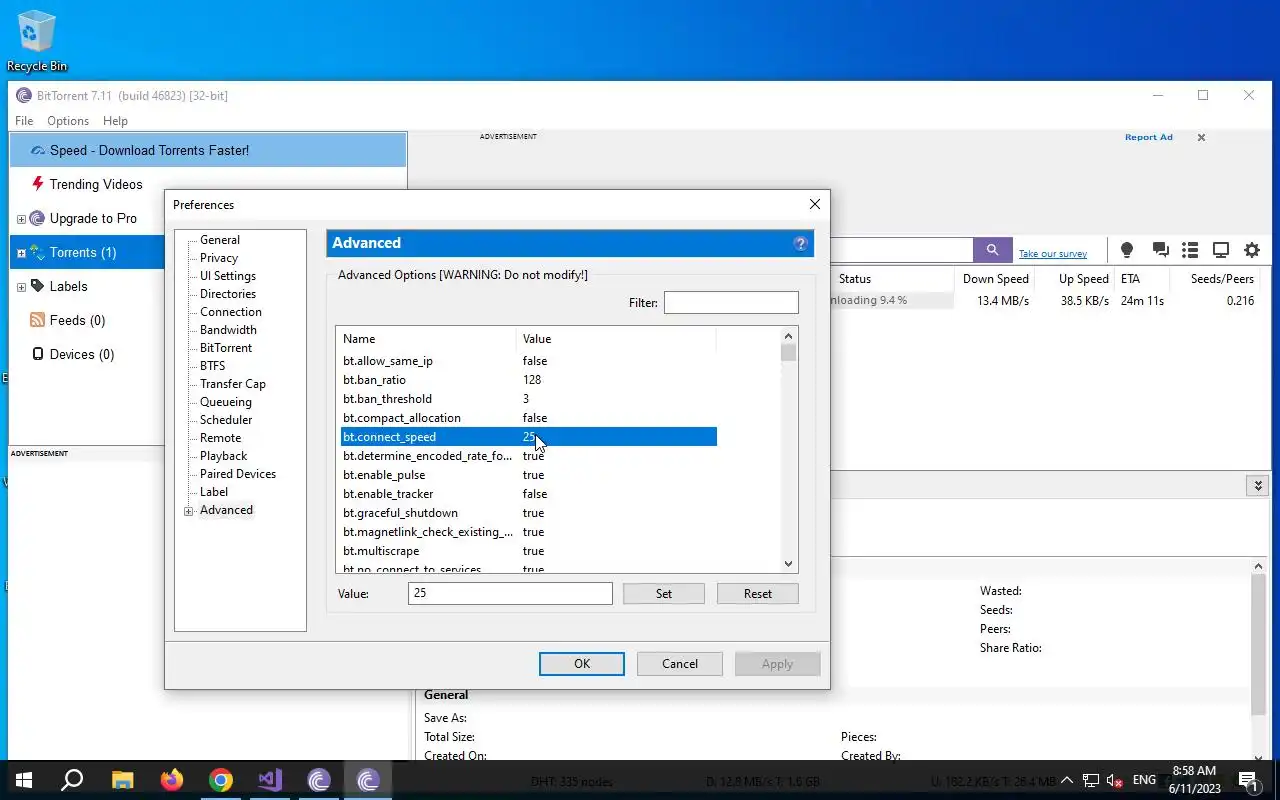Screen dimensions: 1280x800
Task: Click the search magnifier button in BitTorrent toolbar
Action: (x=992, y=250)
